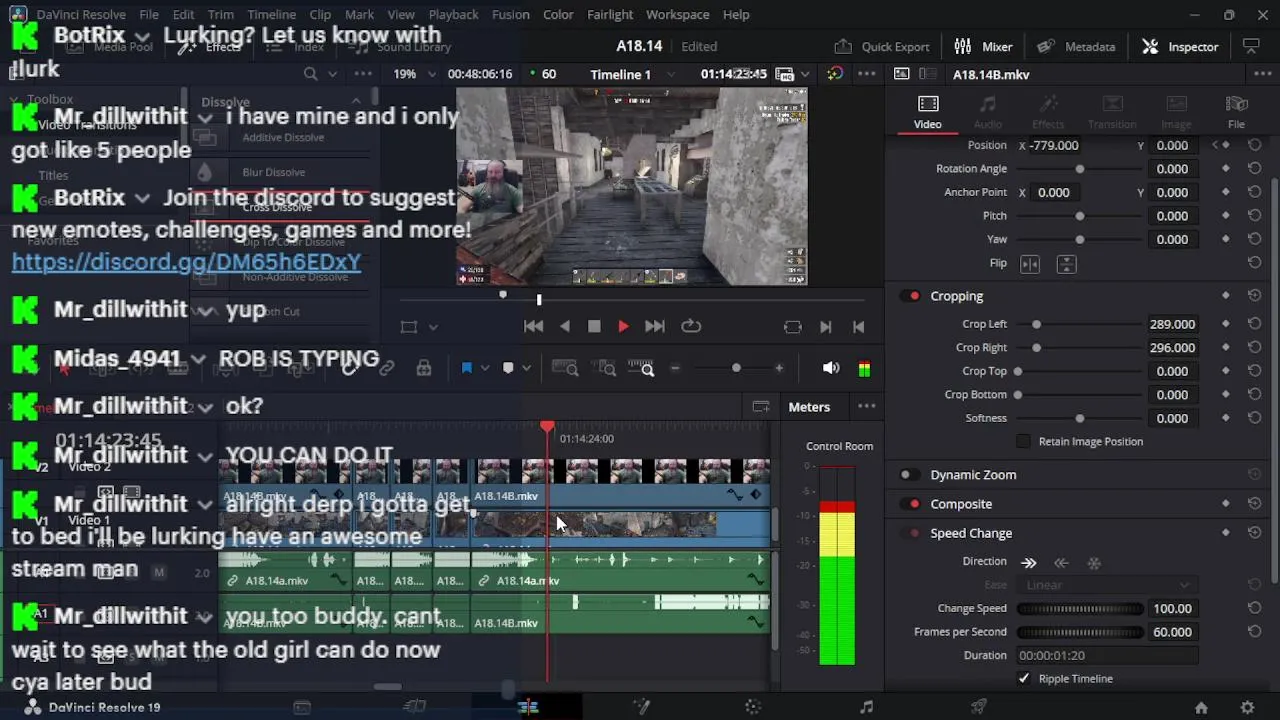The height and width of the screenshot is (720, 1280).
Task: Open the Metadata panel
Action: [1076, 46]
